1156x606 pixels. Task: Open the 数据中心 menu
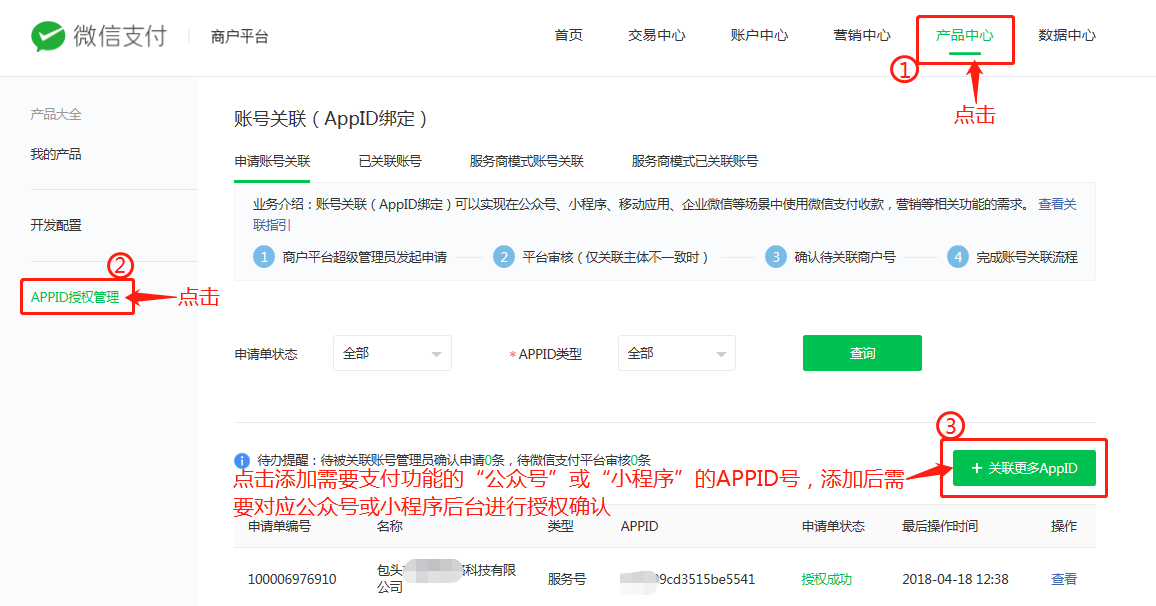click(x=1067, y=35)
